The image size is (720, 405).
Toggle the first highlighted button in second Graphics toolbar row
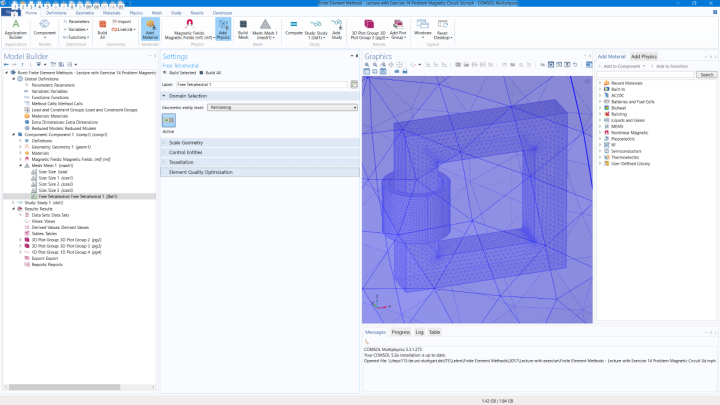tap(366, 72)
